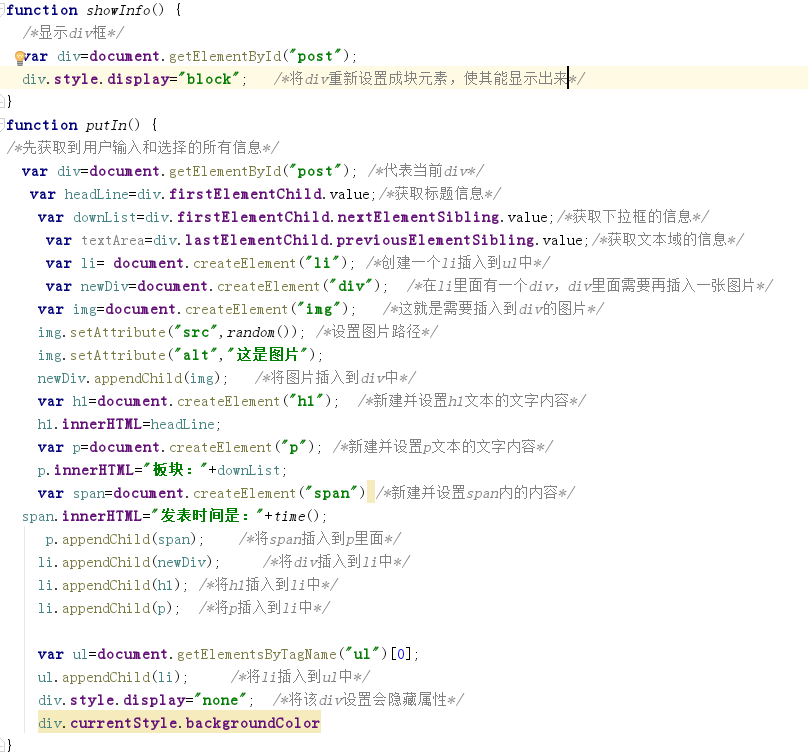Click comment '将该div设置会隐藏属性'

[367, 700]
